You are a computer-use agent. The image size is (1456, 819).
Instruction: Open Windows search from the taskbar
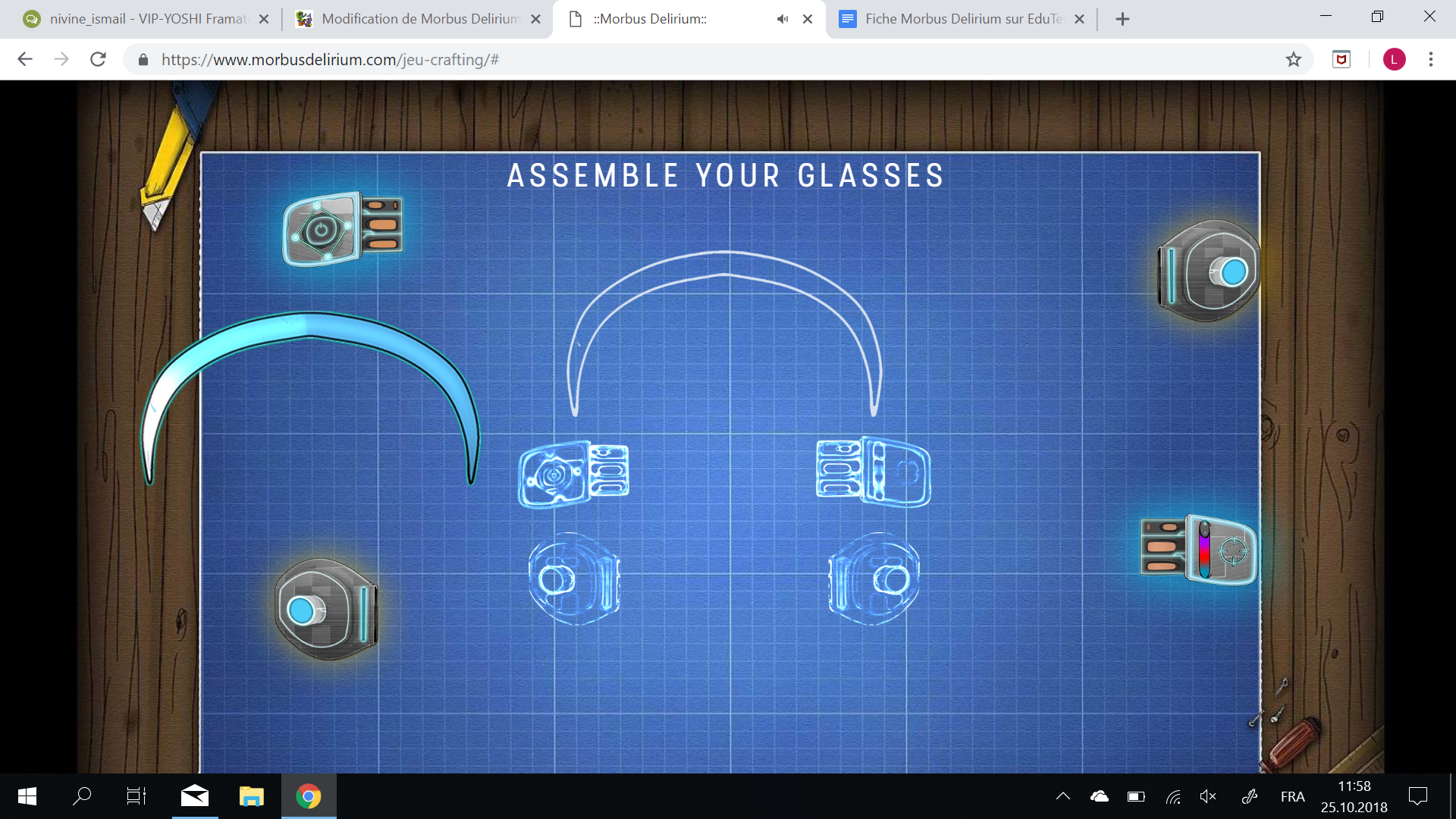click(82, 796)
